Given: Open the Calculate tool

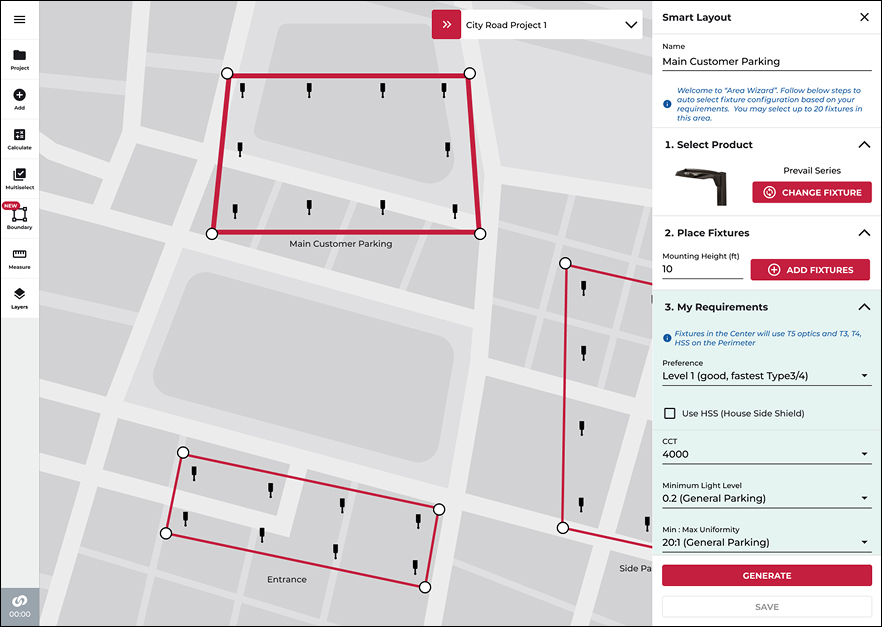Looking at the screenshot, I should 20,139.
